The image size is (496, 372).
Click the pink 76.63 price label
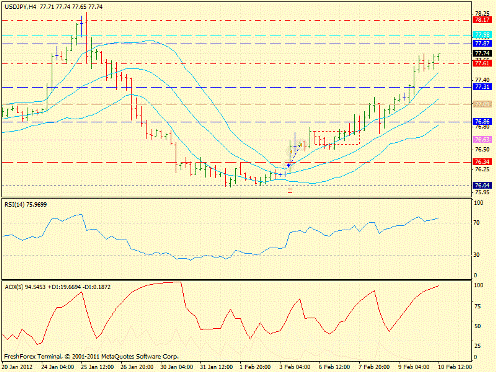482,140
